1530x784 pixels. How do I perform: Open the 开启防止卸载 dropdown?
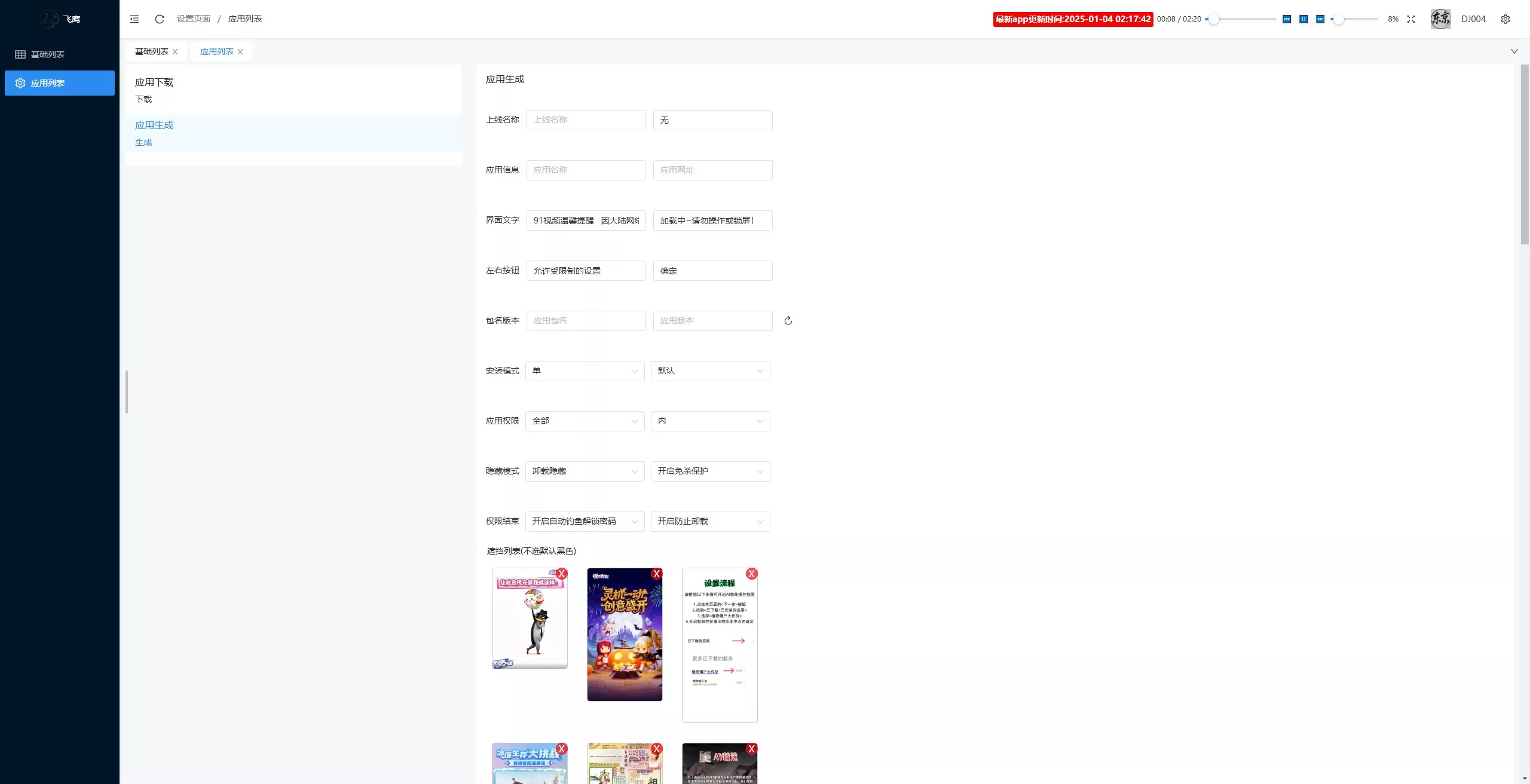tap(710, 522)
